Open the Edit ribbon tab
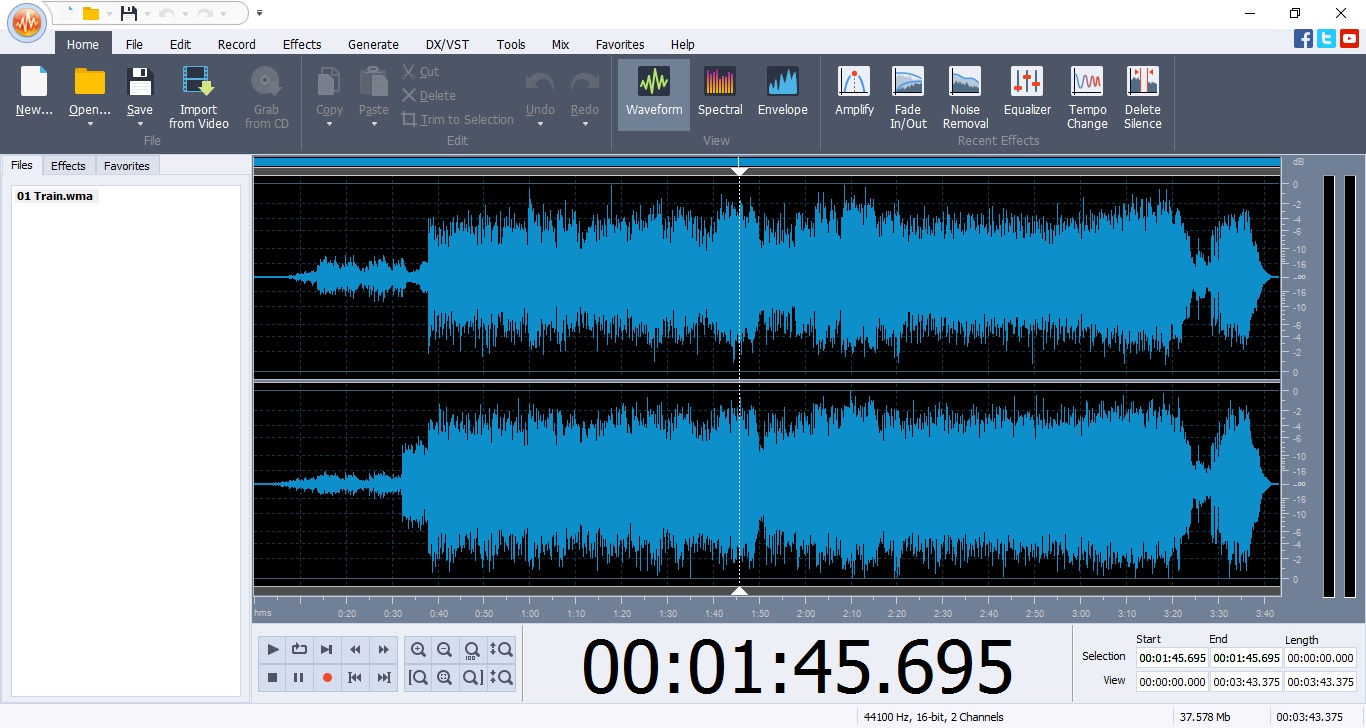 click(x=180, y=44)
